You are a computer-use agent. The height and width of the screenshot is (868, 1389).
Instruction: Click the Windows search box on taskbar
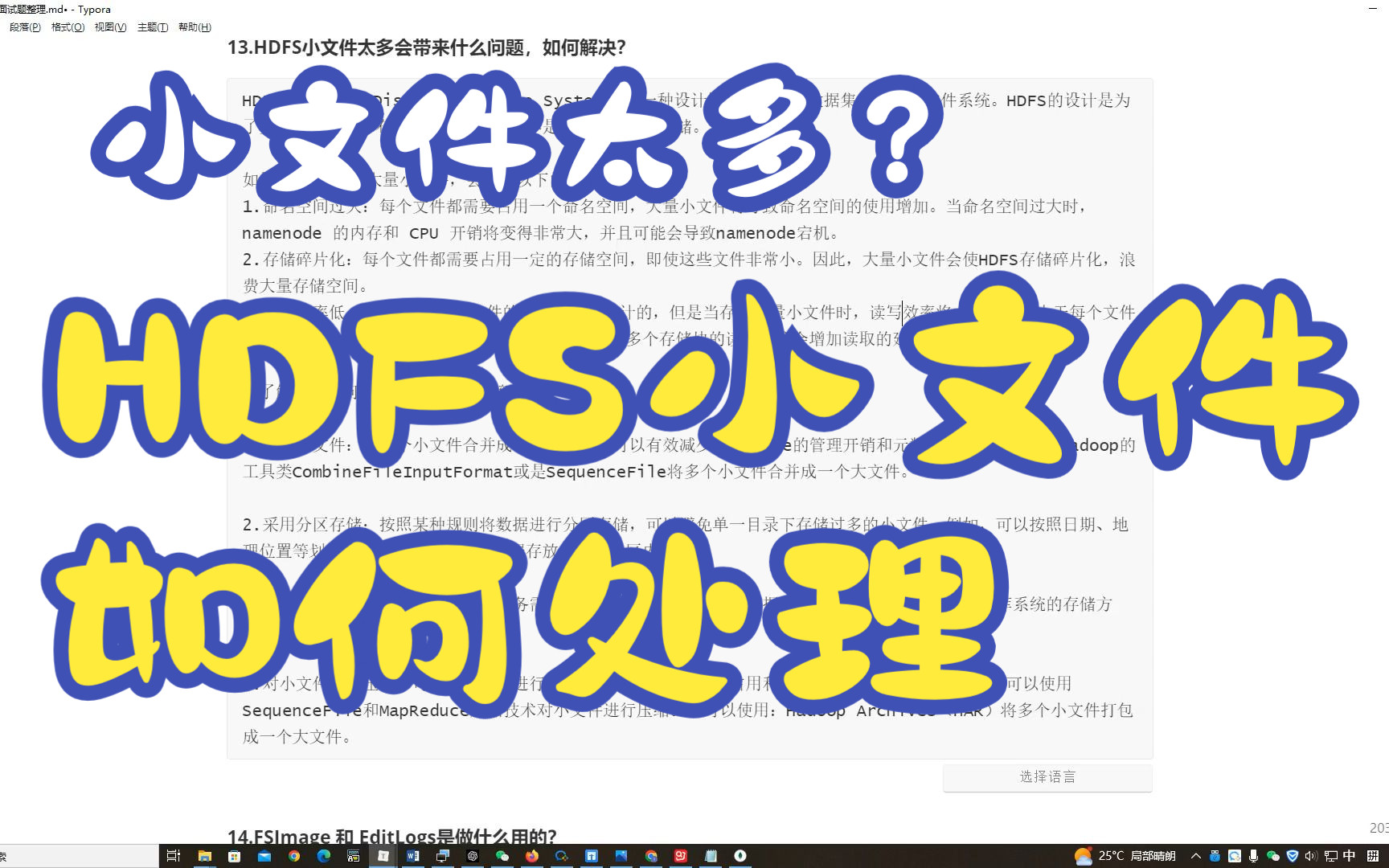click(x=79, y=856)
